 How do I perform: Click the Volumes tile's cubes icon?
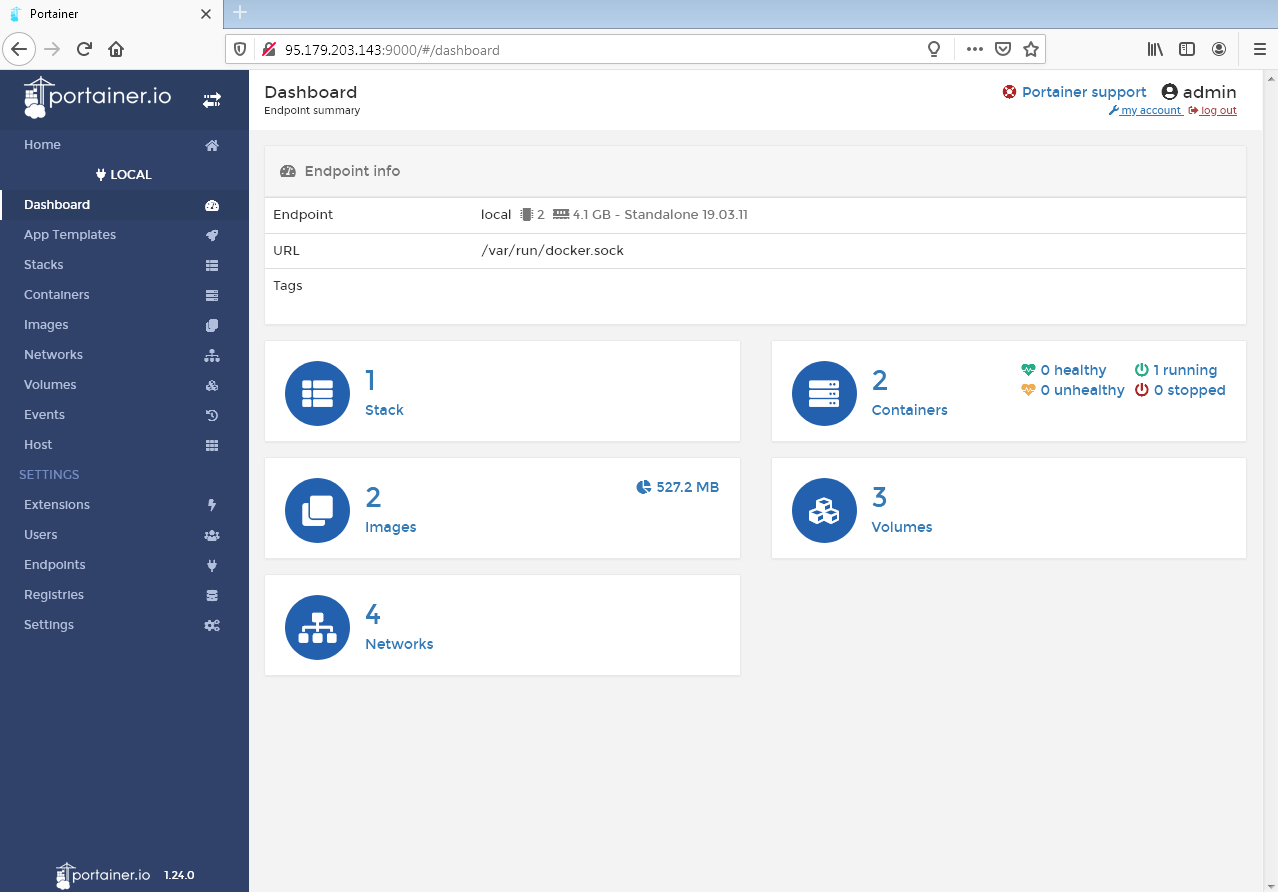tap(824, 510)
